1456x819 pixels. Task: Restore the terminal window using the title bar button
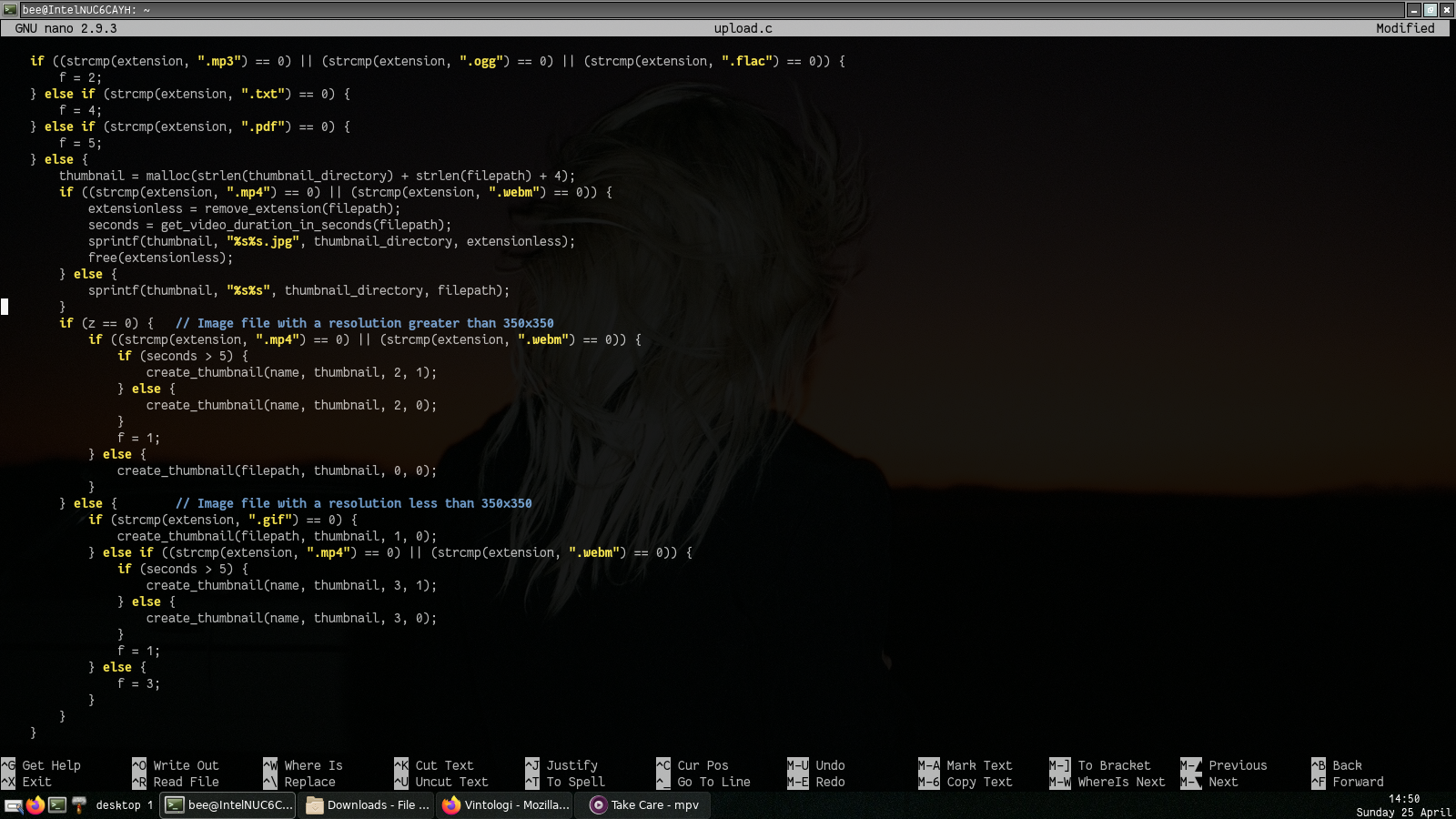point(1430,9)
